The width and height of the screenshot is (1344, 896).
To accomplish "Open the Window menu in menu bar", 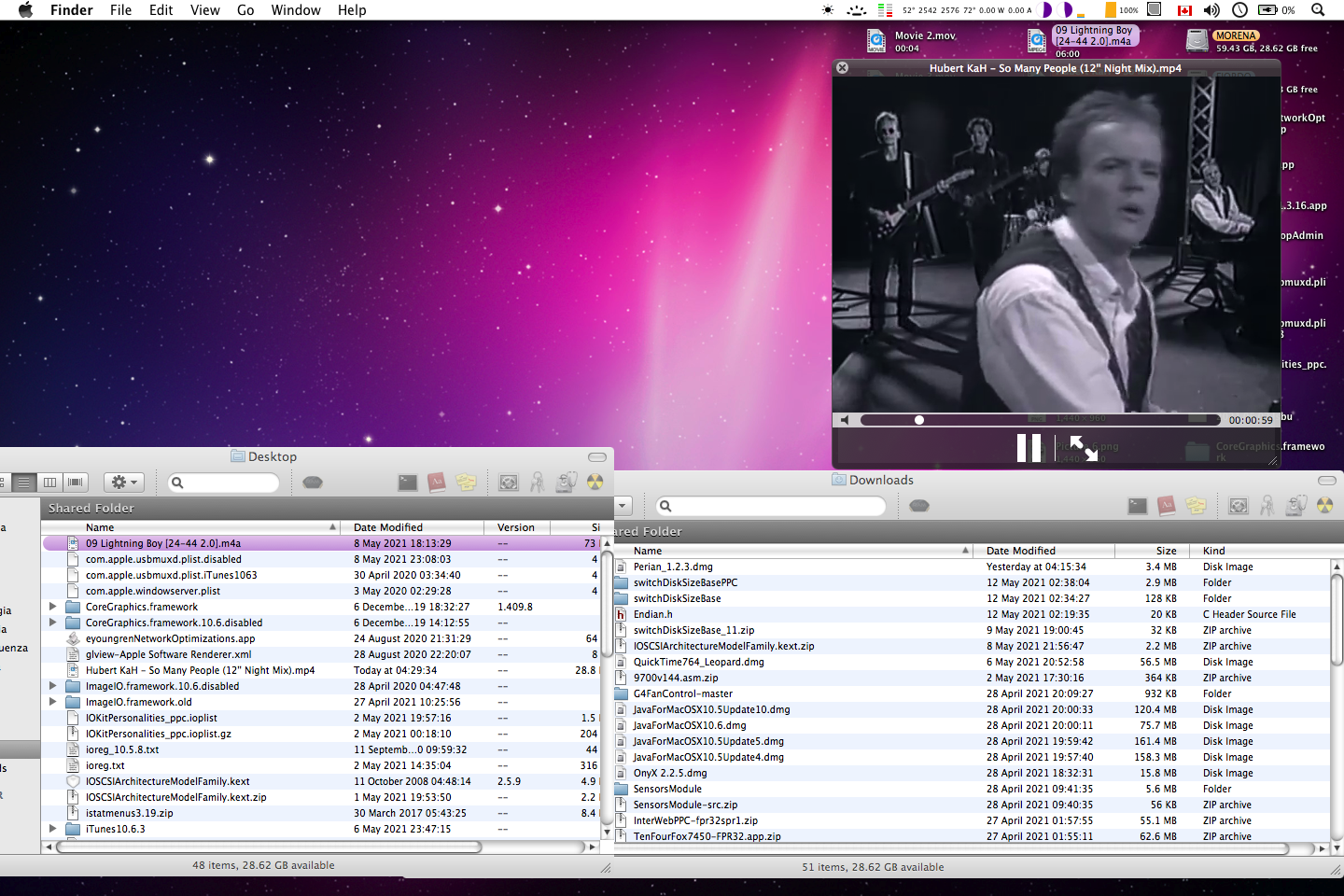I will coord(295,10).
